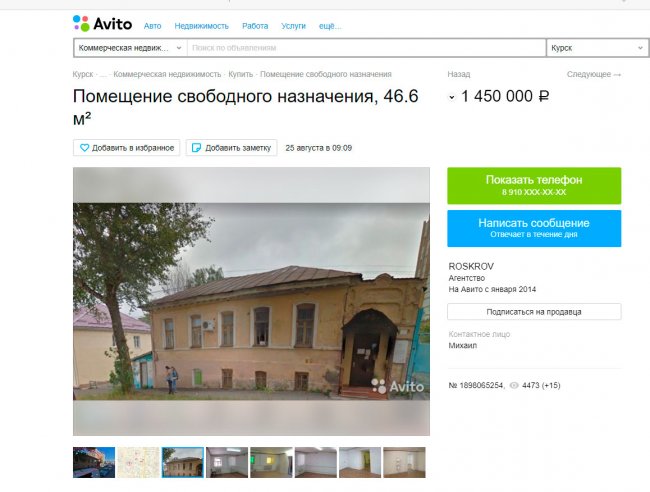The image size is (650, 492).
Task: Click the eye views counter icon
Action: [514, 385]
